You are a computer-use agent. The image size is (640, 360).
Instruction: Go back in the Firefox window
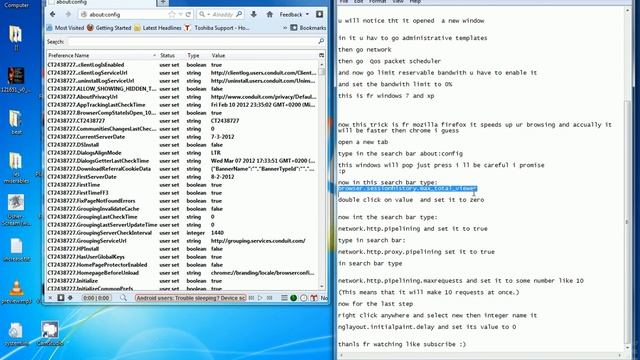(x=53, y=14)
